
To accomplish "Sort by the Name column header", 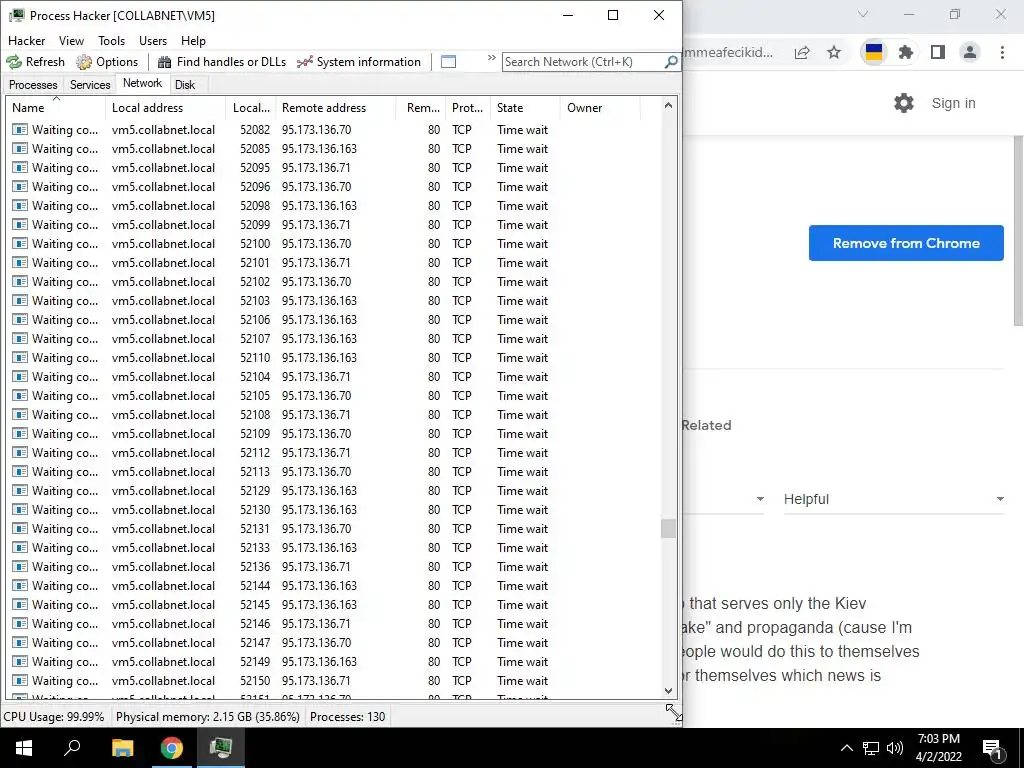I will pyautogui.click(x=56, y=108).
